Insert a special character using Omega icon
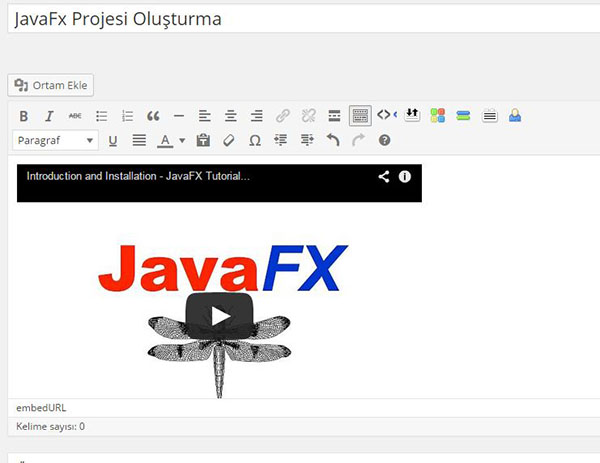The height and width of the screenshot is (463, 600). tap(255, 141)
